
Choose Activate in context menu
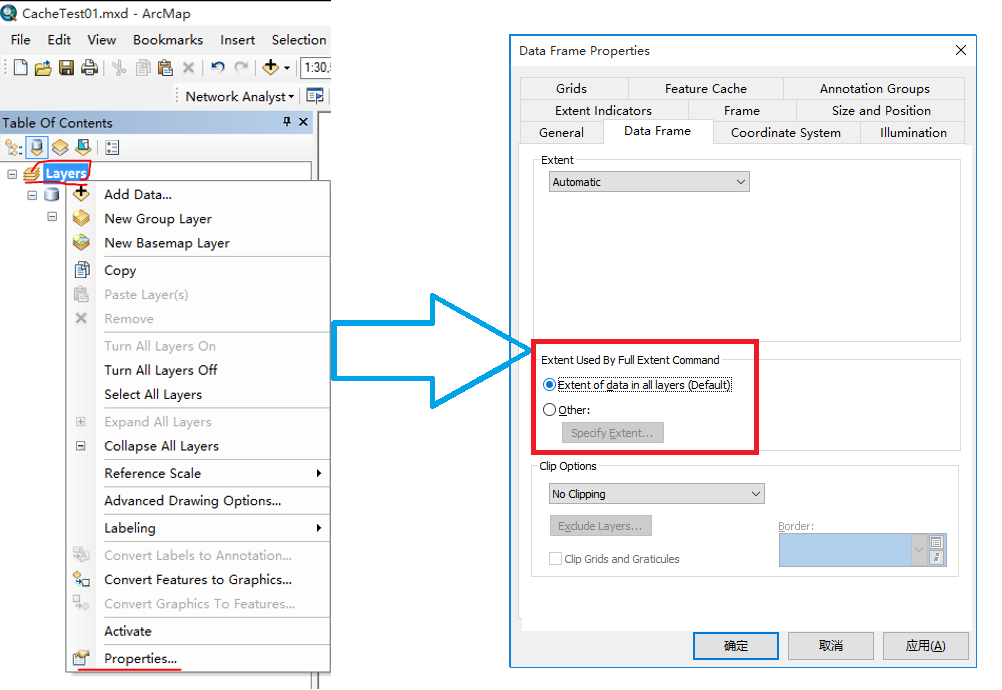[198, 631]
